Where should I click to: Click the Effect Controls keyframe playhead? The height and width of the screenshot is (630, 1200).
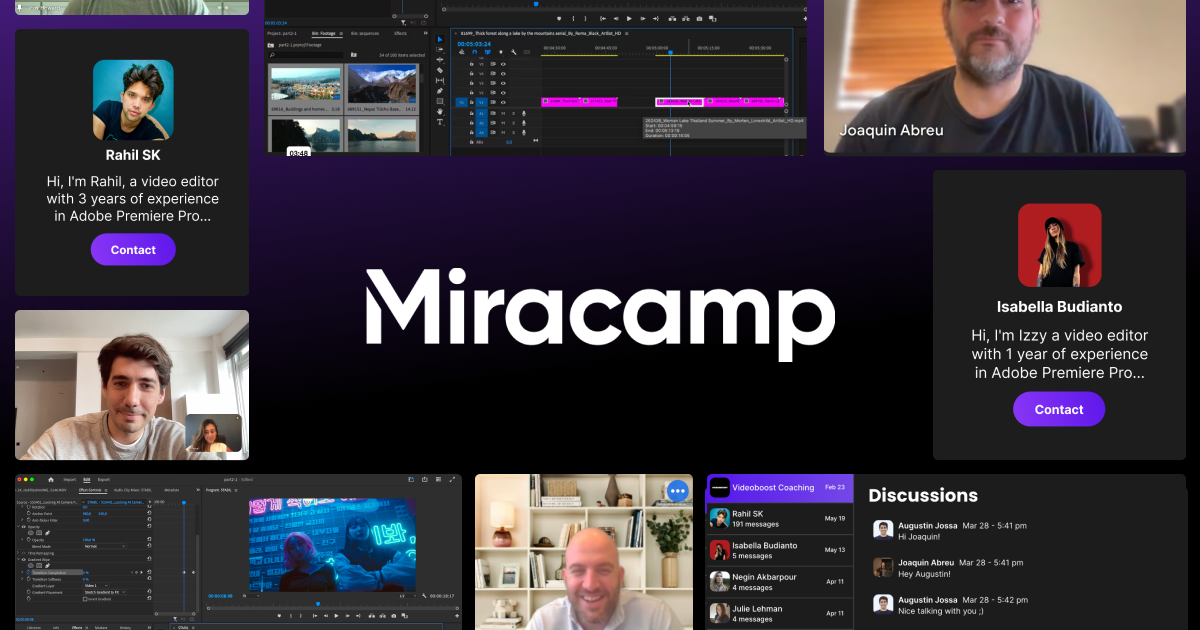[184, 502]
